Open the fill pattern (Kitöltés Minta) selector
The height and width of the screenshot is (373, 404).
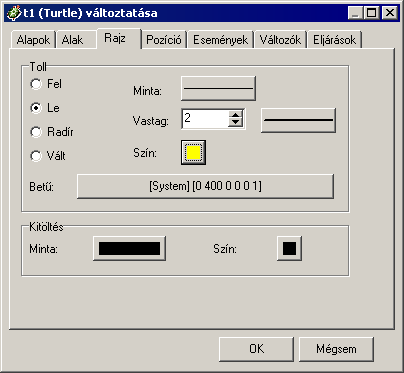(129, 248)
